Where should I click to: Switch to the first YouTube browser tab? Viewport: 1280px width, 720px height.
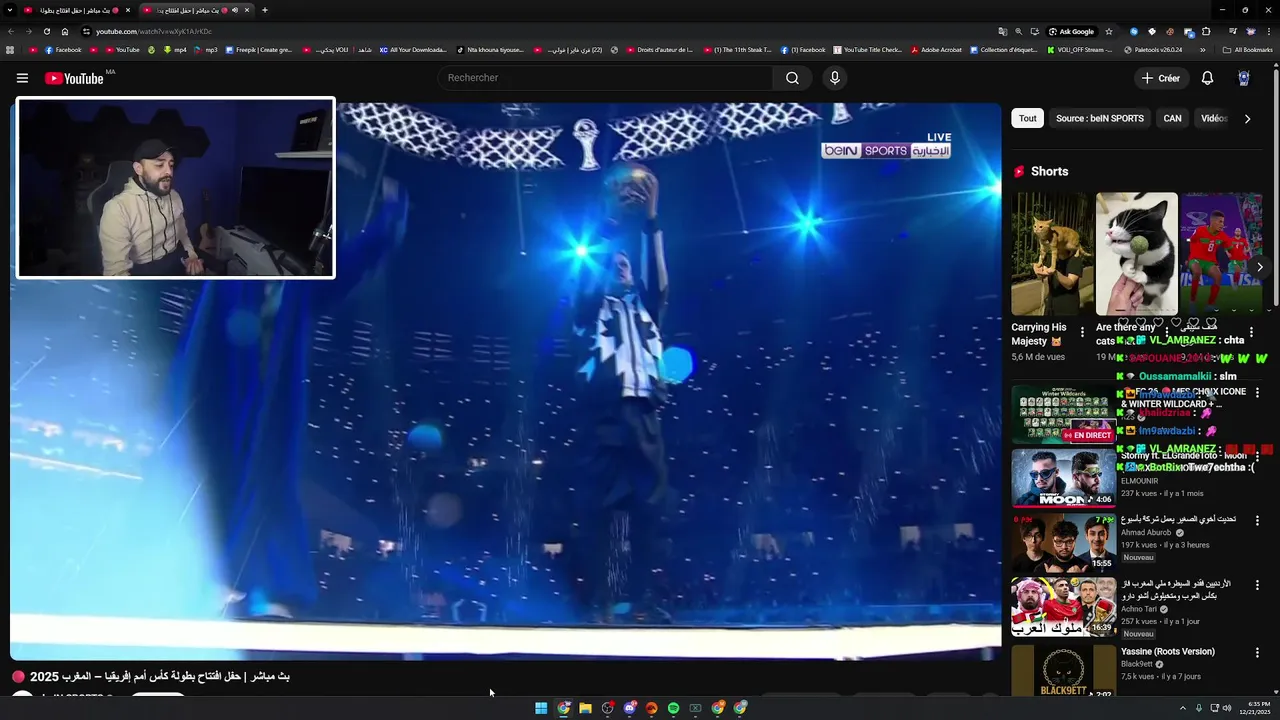click(x=76, y=10)
